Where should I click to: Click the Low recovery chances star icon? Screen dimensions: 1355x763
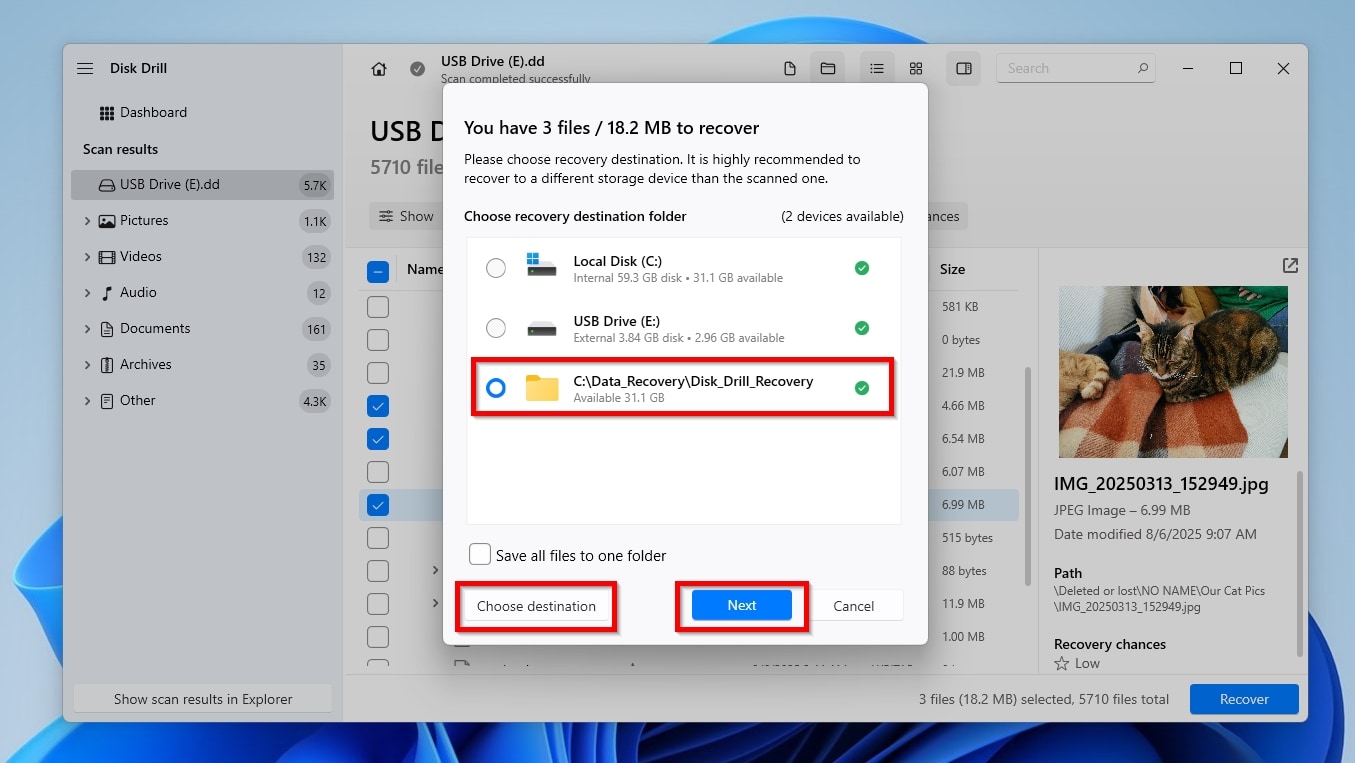click(x=1062, y=664)
